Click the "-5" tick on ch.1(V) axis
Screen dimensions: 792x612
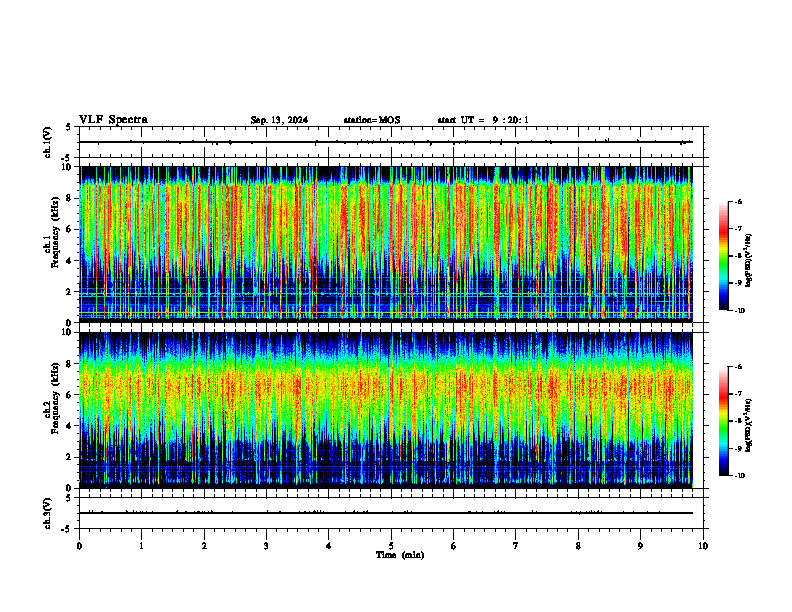point(67,158)
